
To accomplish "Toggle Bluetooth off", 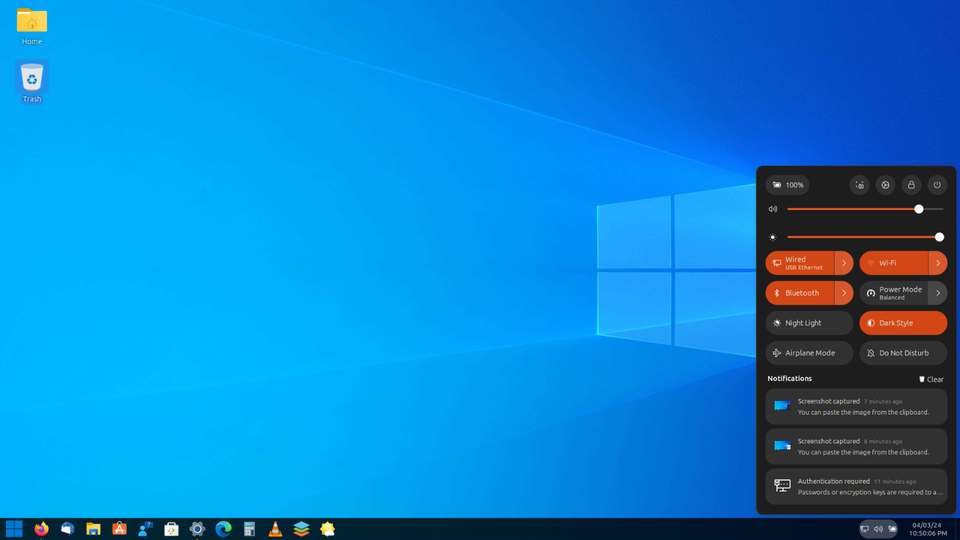I will [800, 293].
